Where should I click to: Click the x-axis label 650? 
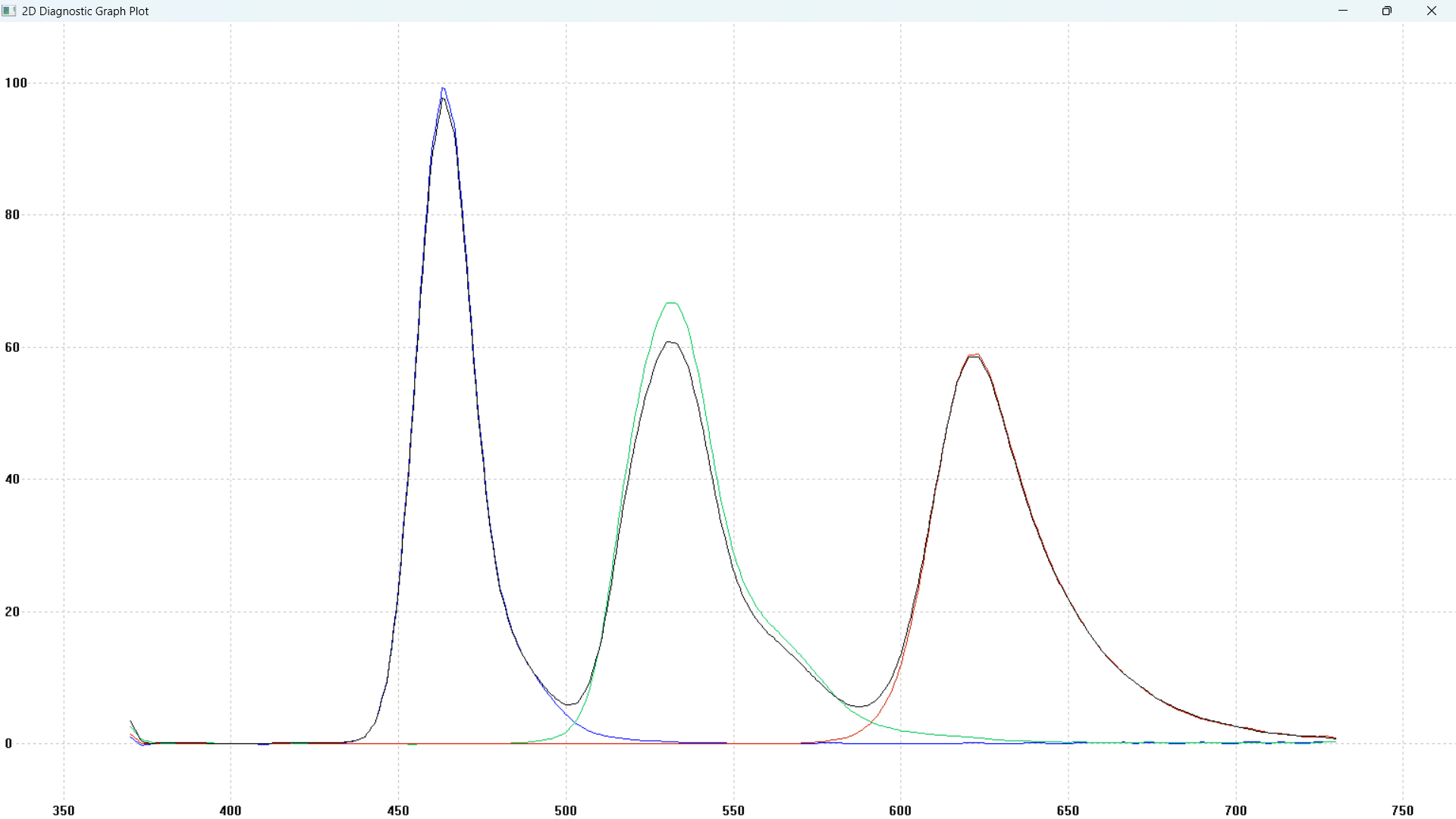point(1068,811)
